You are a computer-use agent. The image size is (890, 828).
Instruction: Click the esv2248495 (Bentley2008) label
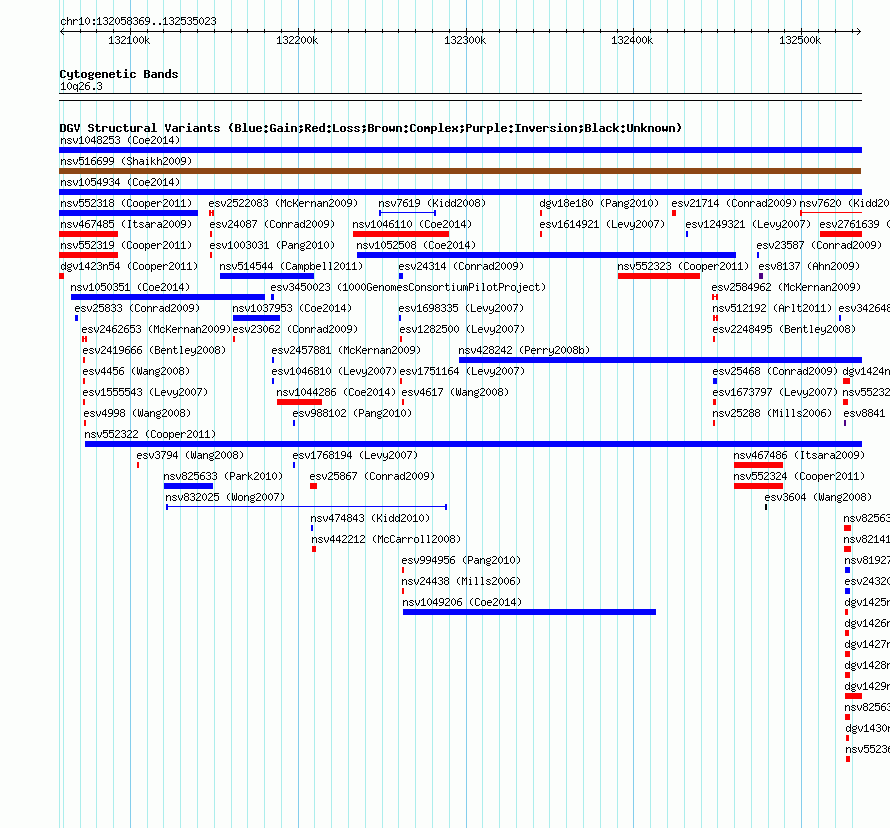[x=784, y=329]
